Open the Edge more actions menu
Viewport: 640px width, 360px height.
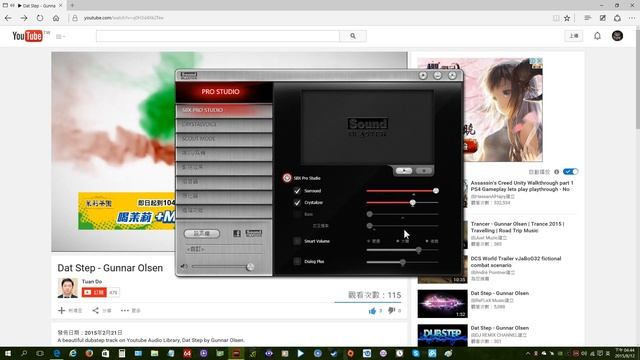(x=632, y=18)
